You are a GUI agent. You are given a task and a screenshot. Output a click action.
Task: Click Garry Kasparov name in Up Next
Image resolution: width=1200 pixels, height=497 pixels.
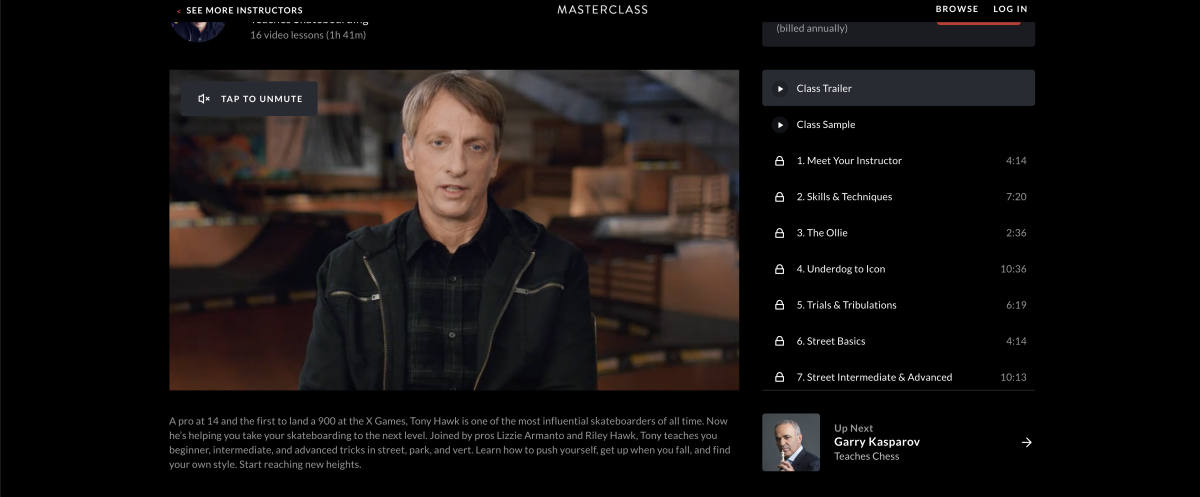[x=877, y=442]
